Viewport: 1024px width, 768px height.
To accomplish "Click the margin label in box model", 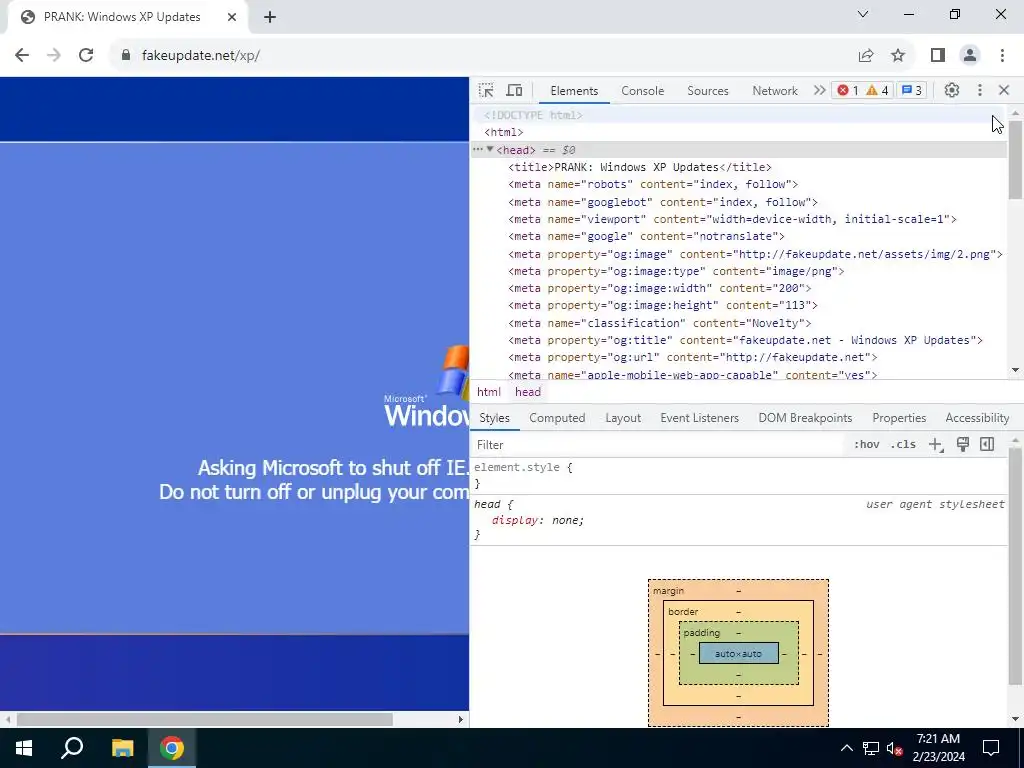I will pos(668,590).
